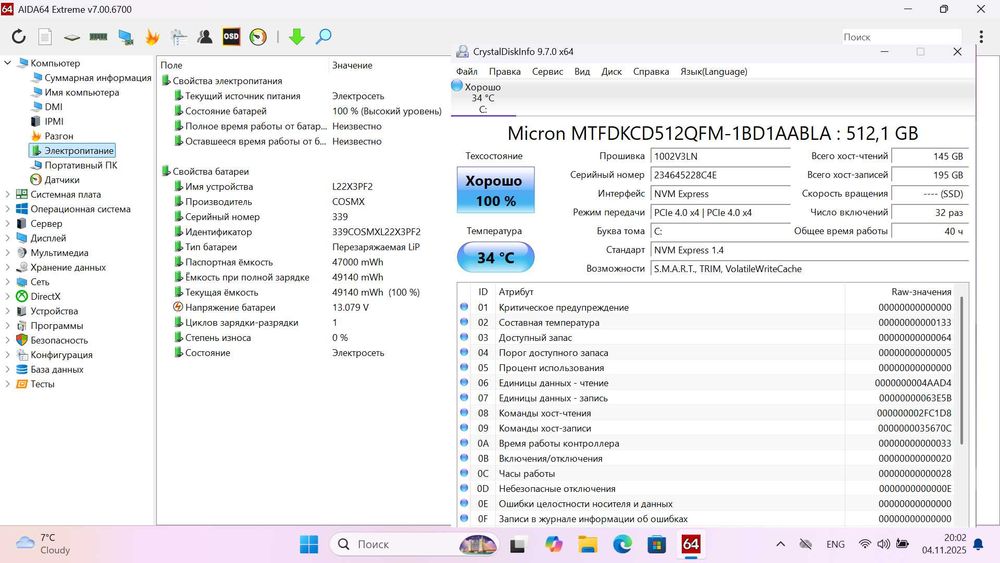Click the blue status orb for drive C:
The height and width of the screenshot is (563, 1000).
[457, 87]
